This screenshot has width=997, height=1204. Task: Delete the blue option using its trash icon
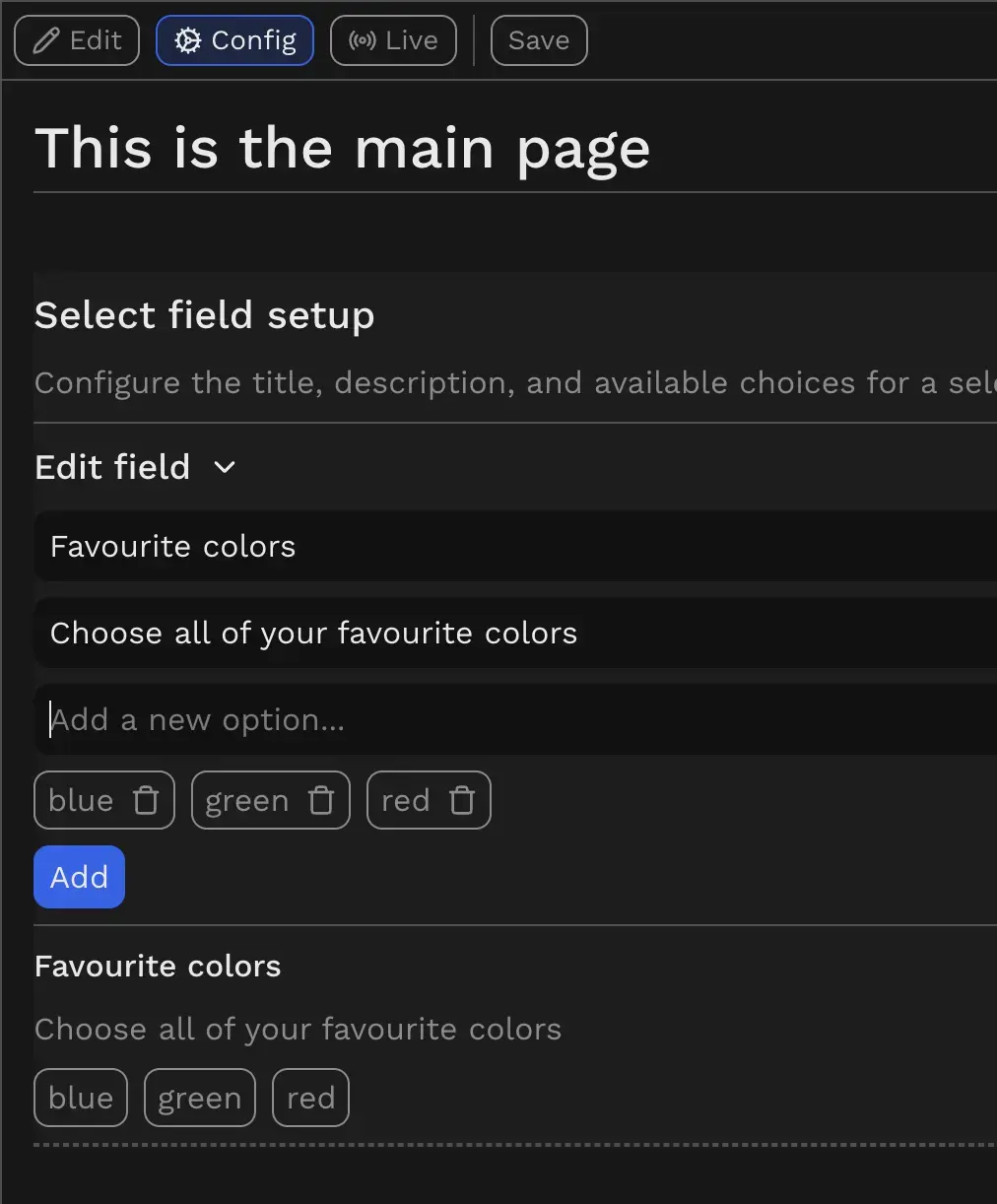(x=146, y=800)
